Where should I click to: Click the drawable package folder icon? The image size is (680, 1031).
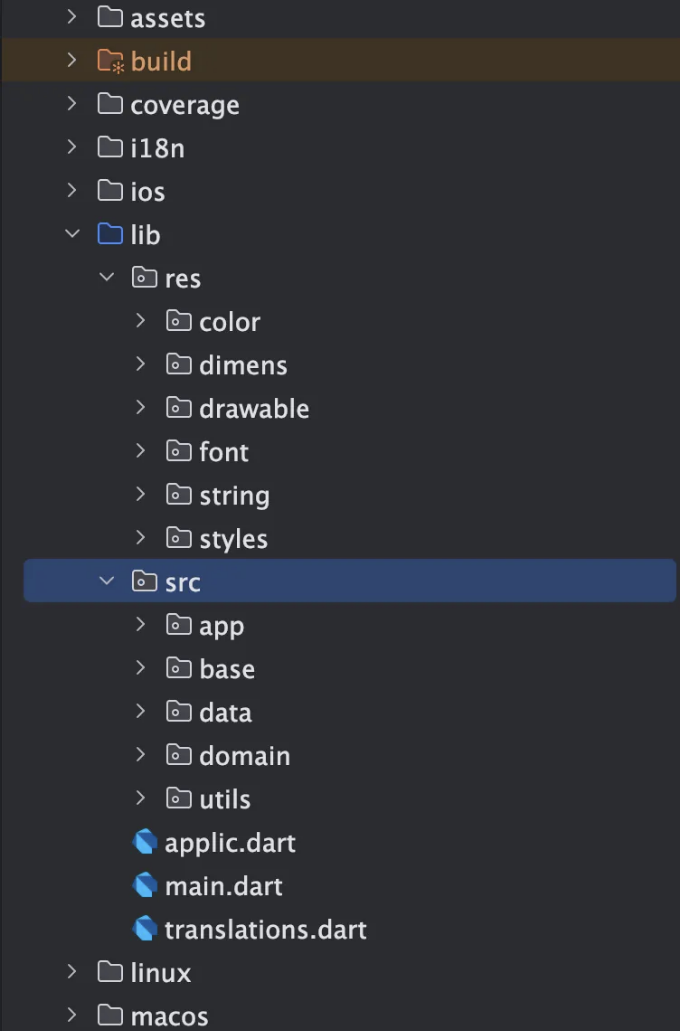pyautogui.click(x=178, y=407)
